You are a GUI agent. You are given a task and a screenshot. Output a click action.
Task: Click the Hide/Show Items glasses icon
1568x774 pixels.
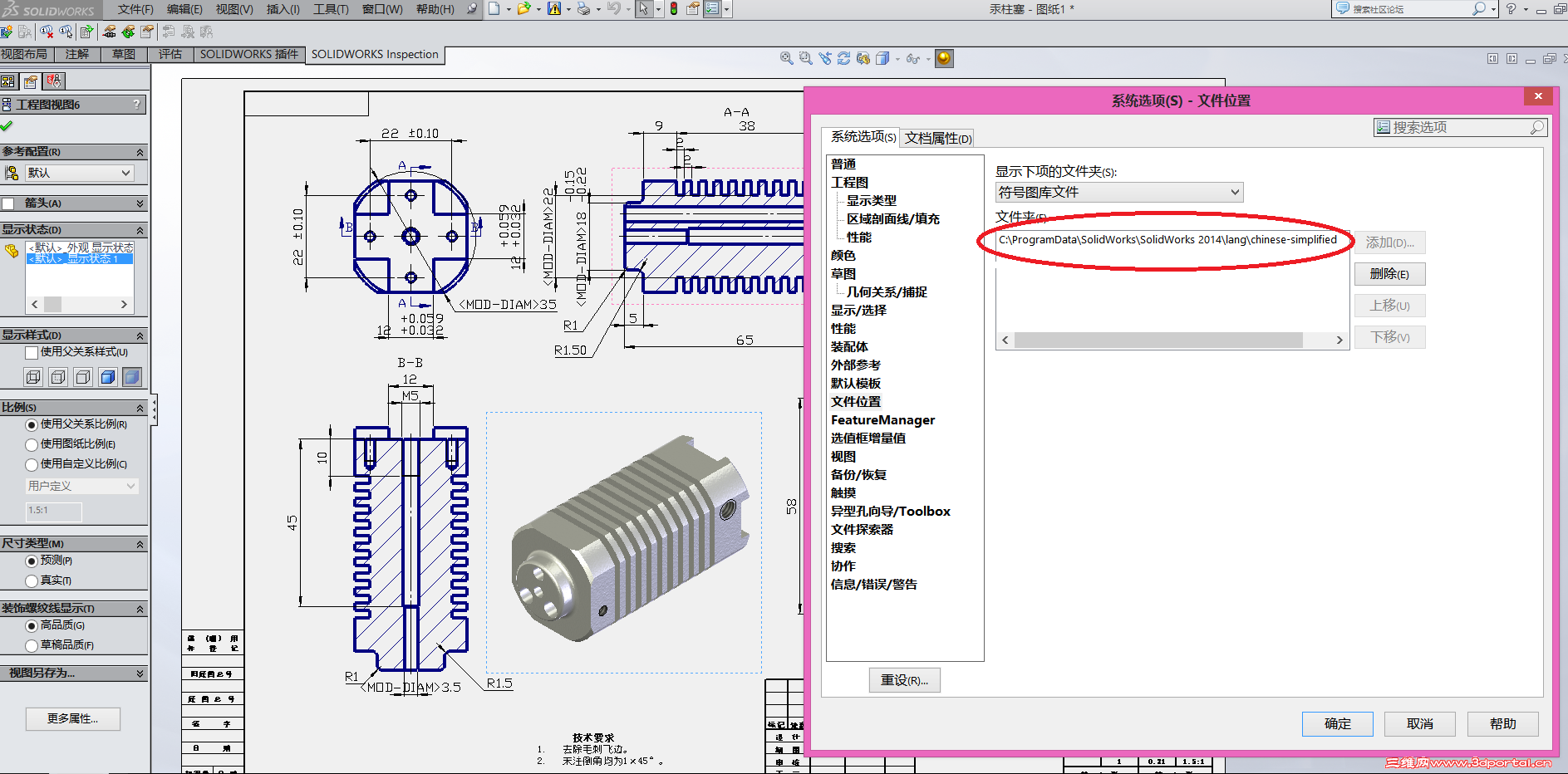(912, 58)
